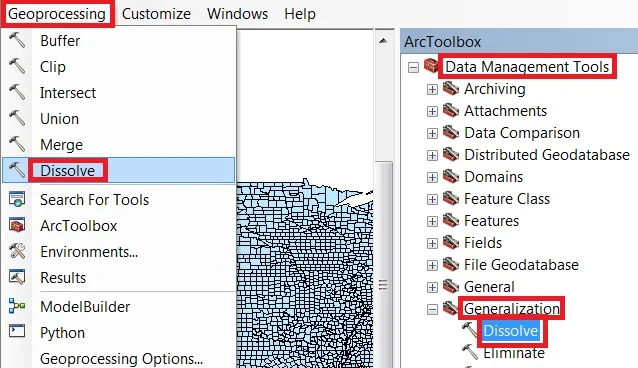Click the ModelBuilder icon
Image resolution: width=638 pixels, height=368 pixels.
17,306
